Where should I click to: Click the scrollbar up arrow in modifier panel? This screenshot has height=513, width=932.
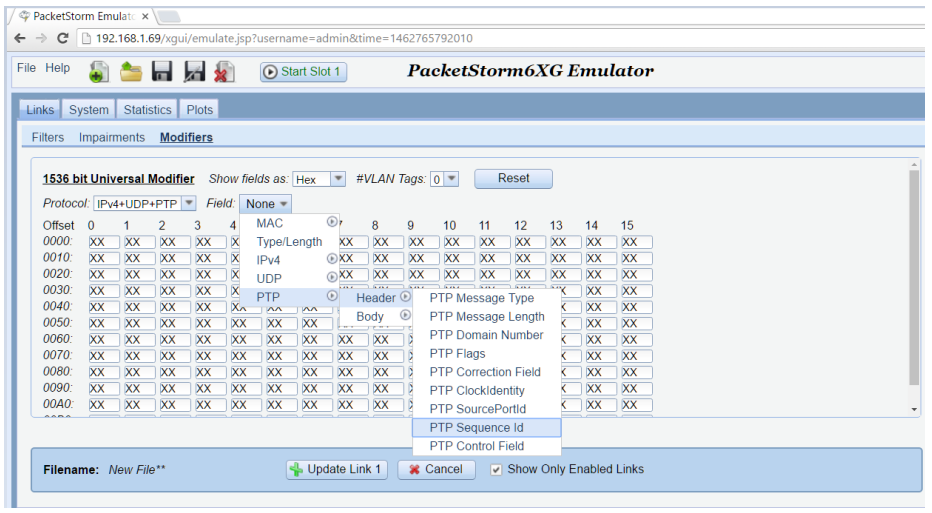914,165
